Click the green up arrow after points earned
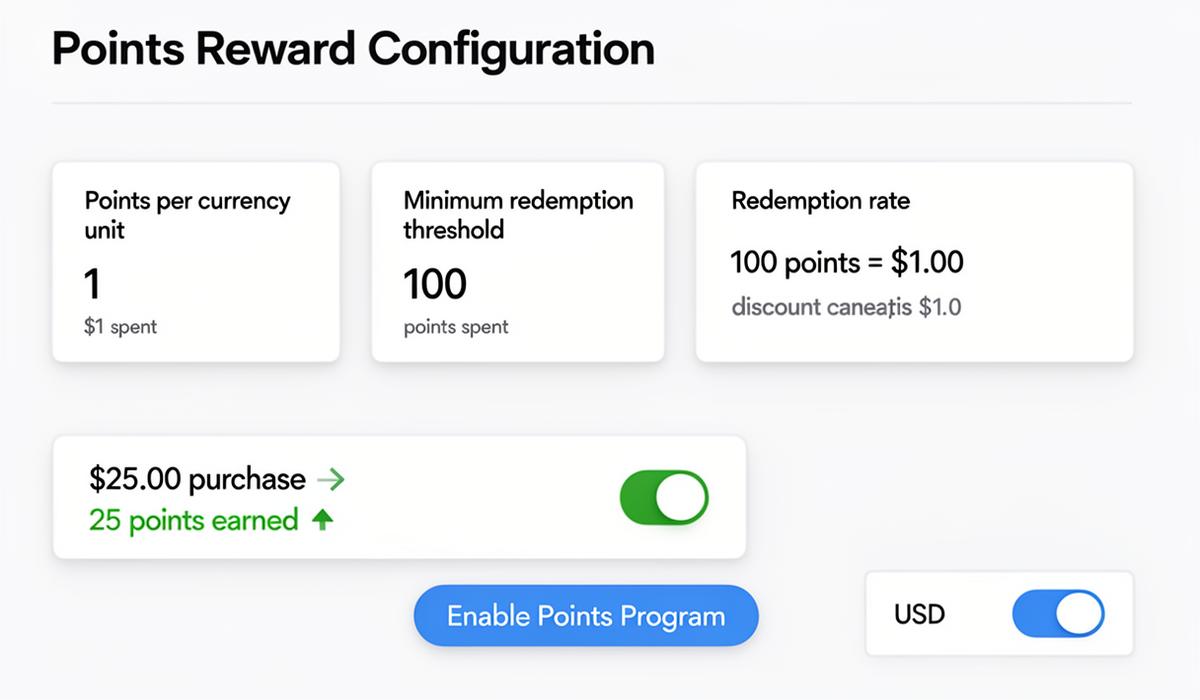 (x=322, y=520)
